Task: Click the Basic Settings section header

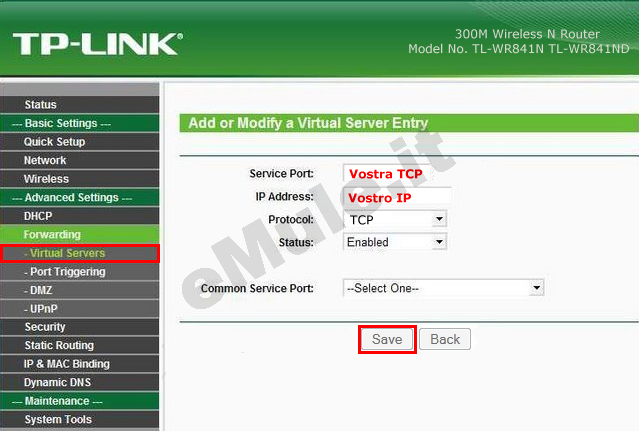Action: point(80,123)
